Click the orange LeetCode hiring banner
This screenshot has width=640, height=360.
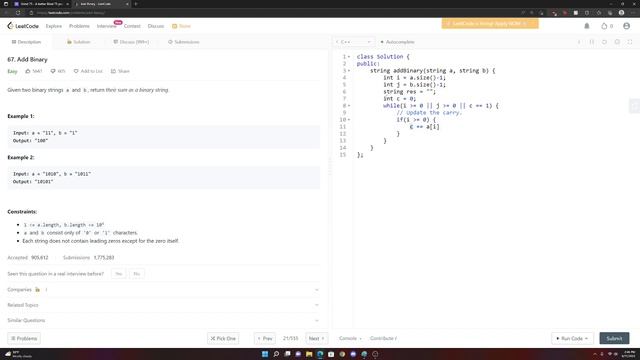[x=490, y=24]
